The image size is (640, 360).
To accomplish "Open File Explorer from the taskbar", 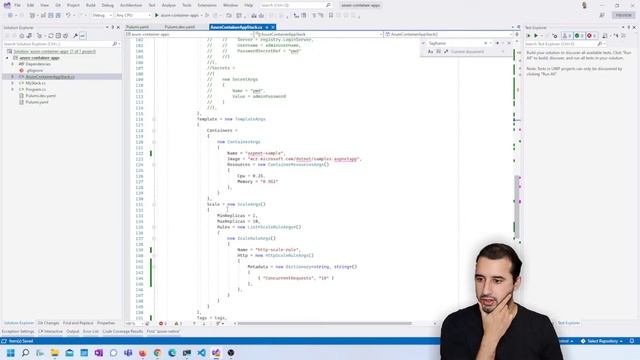I will click(x=55, y=353).
